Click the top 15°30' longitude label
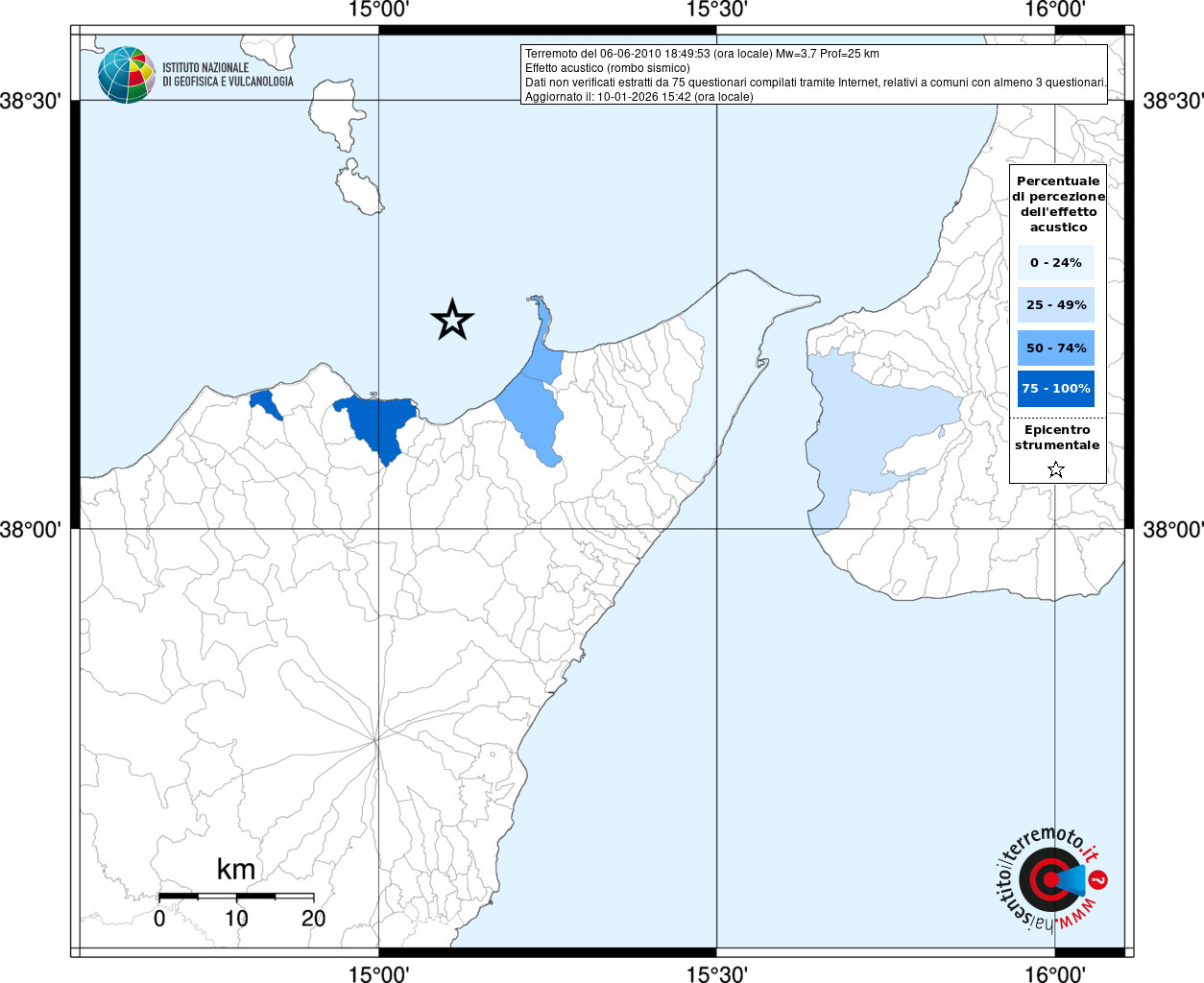 (717, 10)
